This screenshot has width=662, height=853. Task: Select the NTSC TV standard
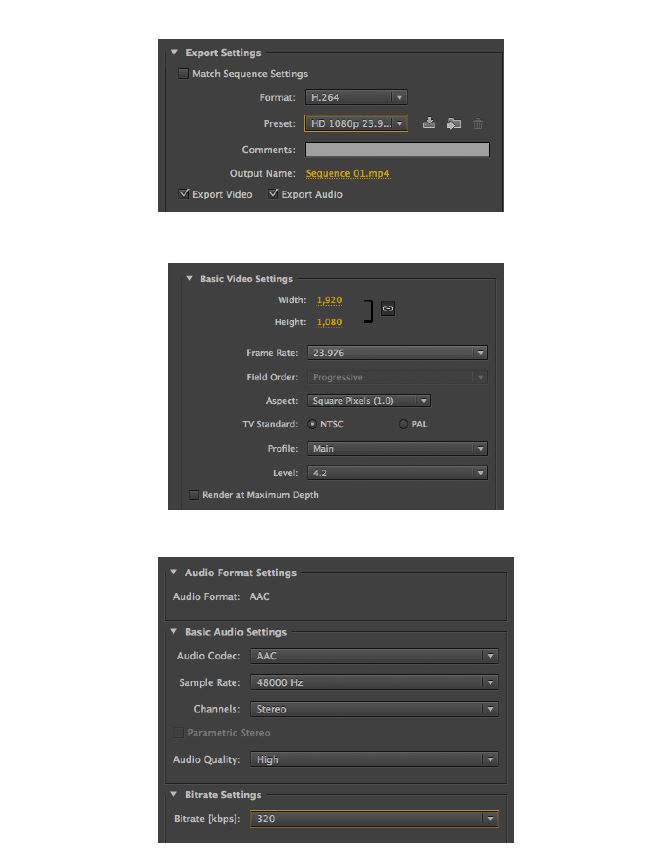click(x=312, y=424)
